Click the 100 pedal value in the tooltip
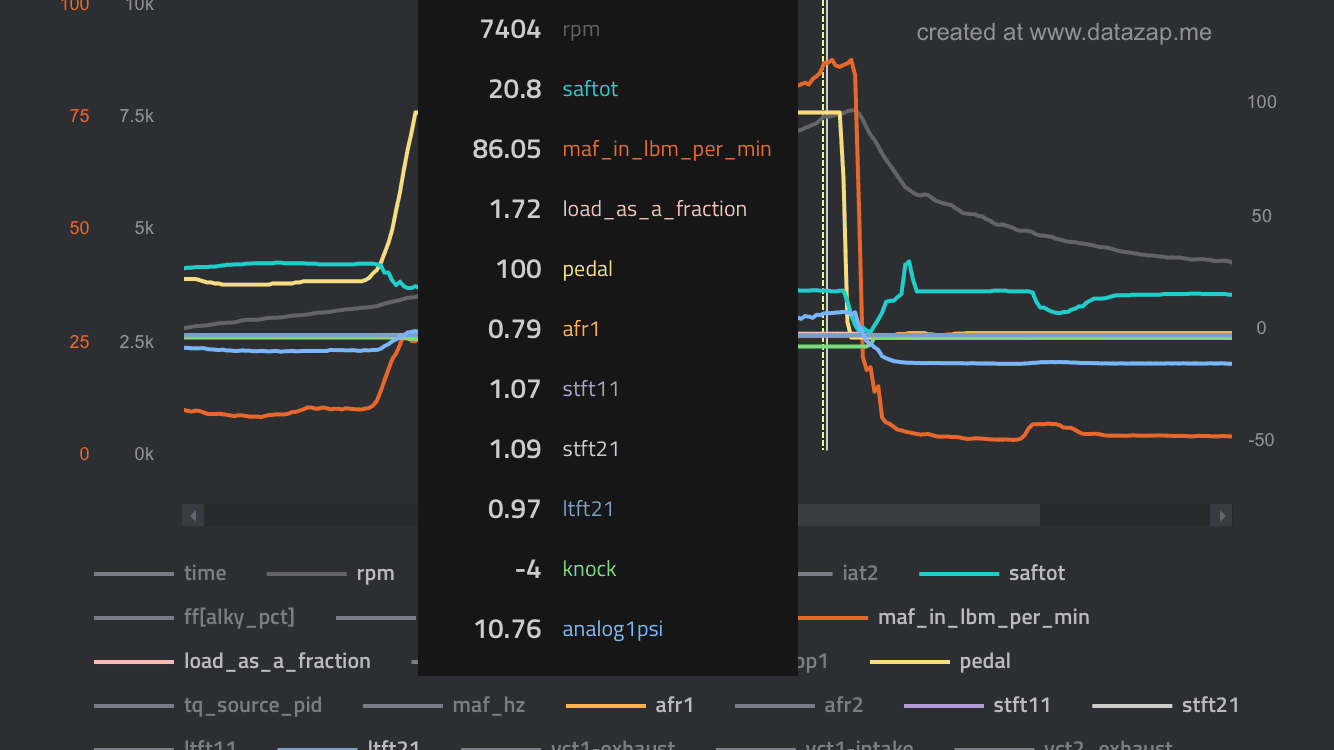The image size is (1334, 750). 519,269
